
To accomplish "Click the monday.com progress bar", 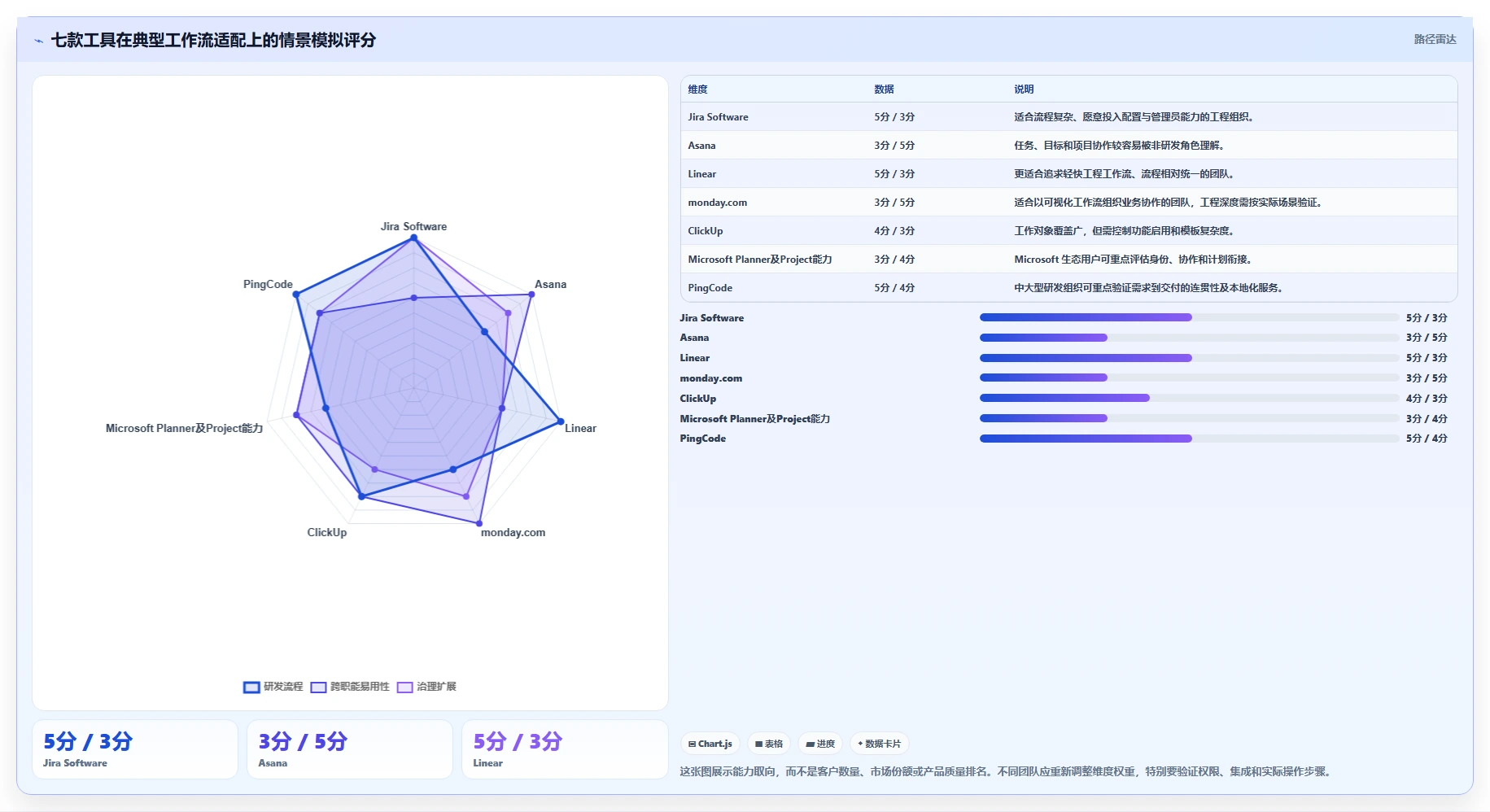I will tap(1190, 378).
